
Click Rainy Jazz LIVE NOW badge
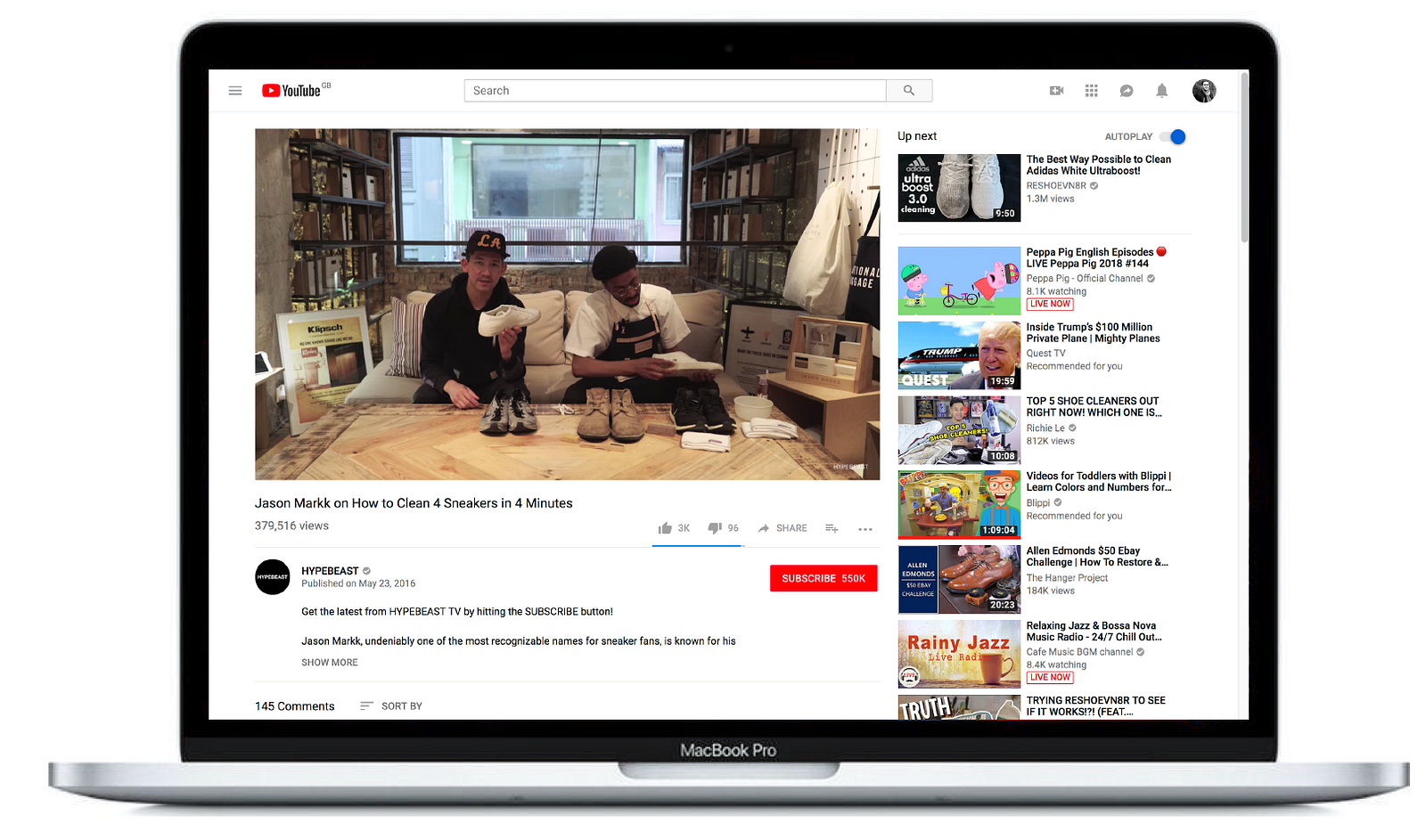pyautogui.click(x=1050, y=678)
